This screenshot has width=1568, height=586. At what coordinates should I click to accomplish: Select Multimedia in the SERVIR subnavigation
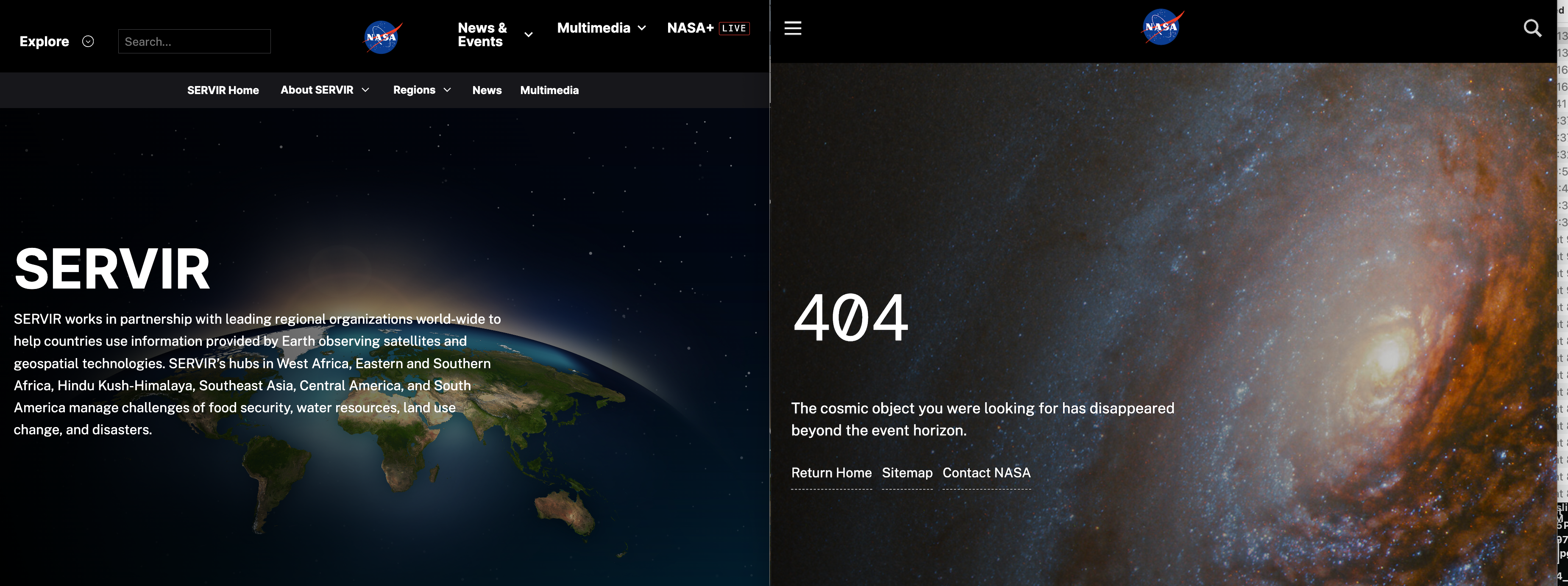(549, 89)
